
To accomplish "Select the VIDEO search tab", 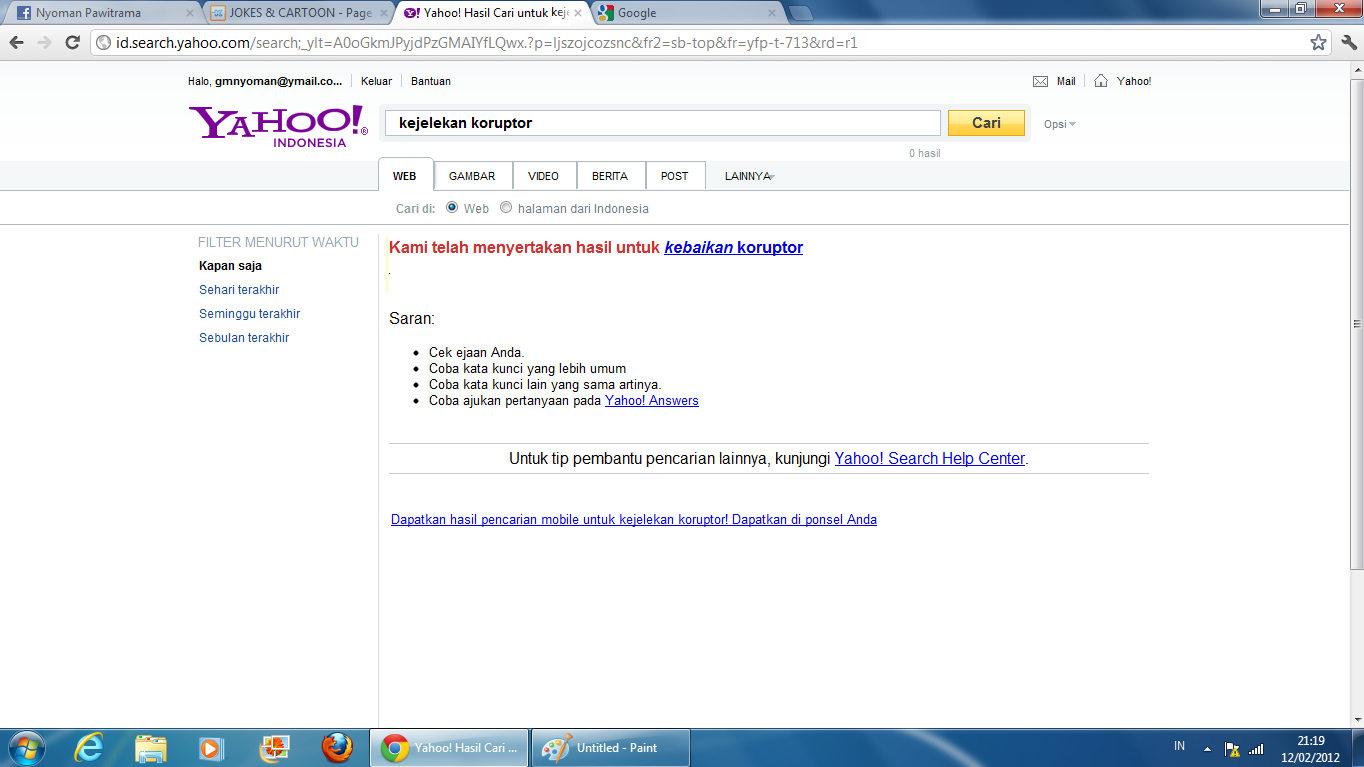I will tap(544, 176).
